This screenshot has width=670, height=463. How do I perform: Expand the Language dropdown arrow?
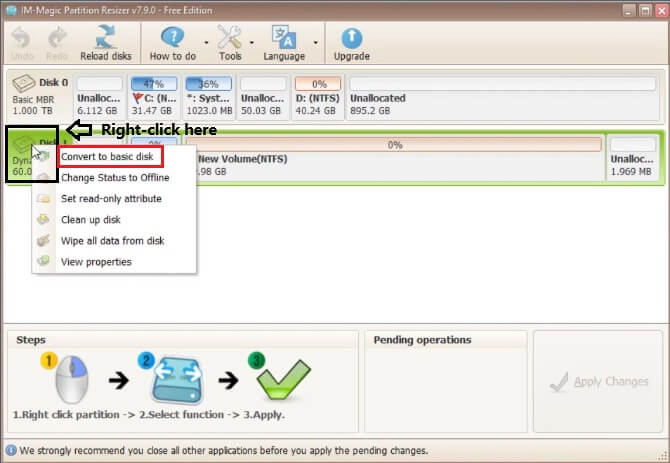315,42
